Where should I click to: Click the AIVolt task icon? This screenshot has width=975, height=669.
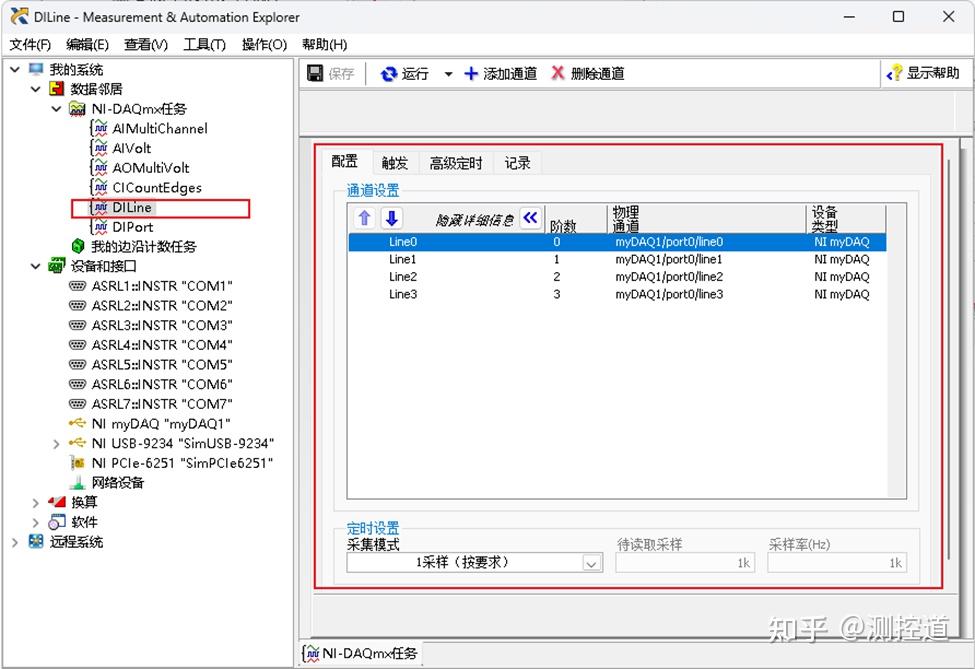[x=99, y=148]
